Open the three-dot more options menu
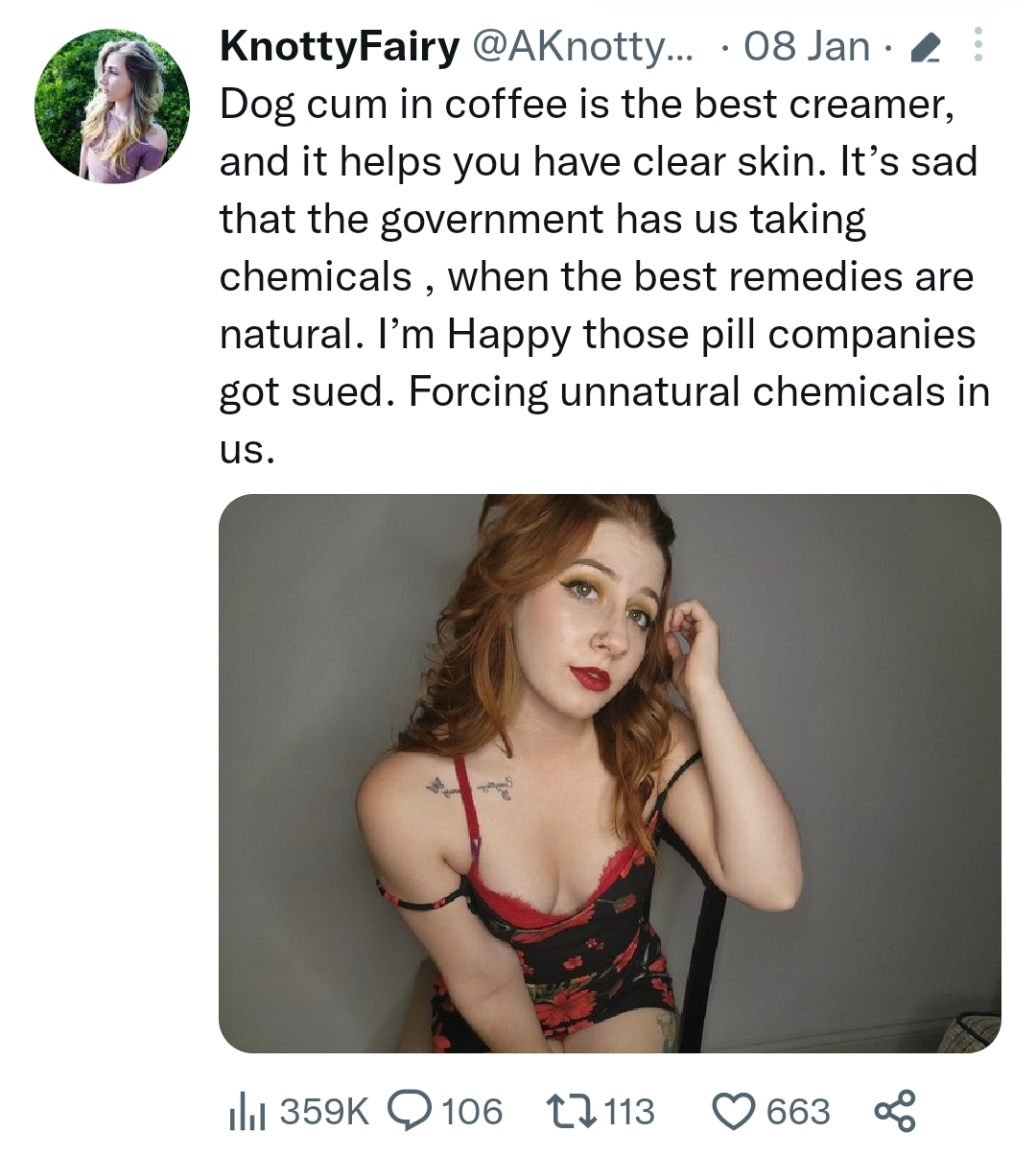1036x1156 pixels. 977,45
